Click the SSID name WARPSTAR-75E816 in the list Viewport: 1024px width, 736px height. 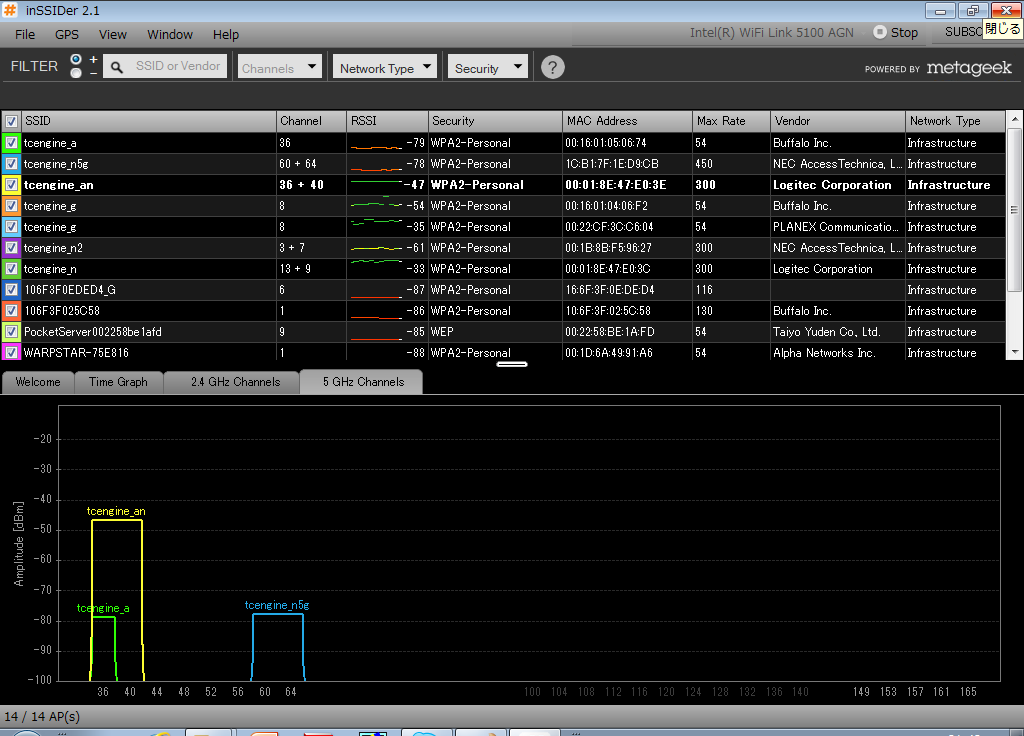[x=76, y=353]
